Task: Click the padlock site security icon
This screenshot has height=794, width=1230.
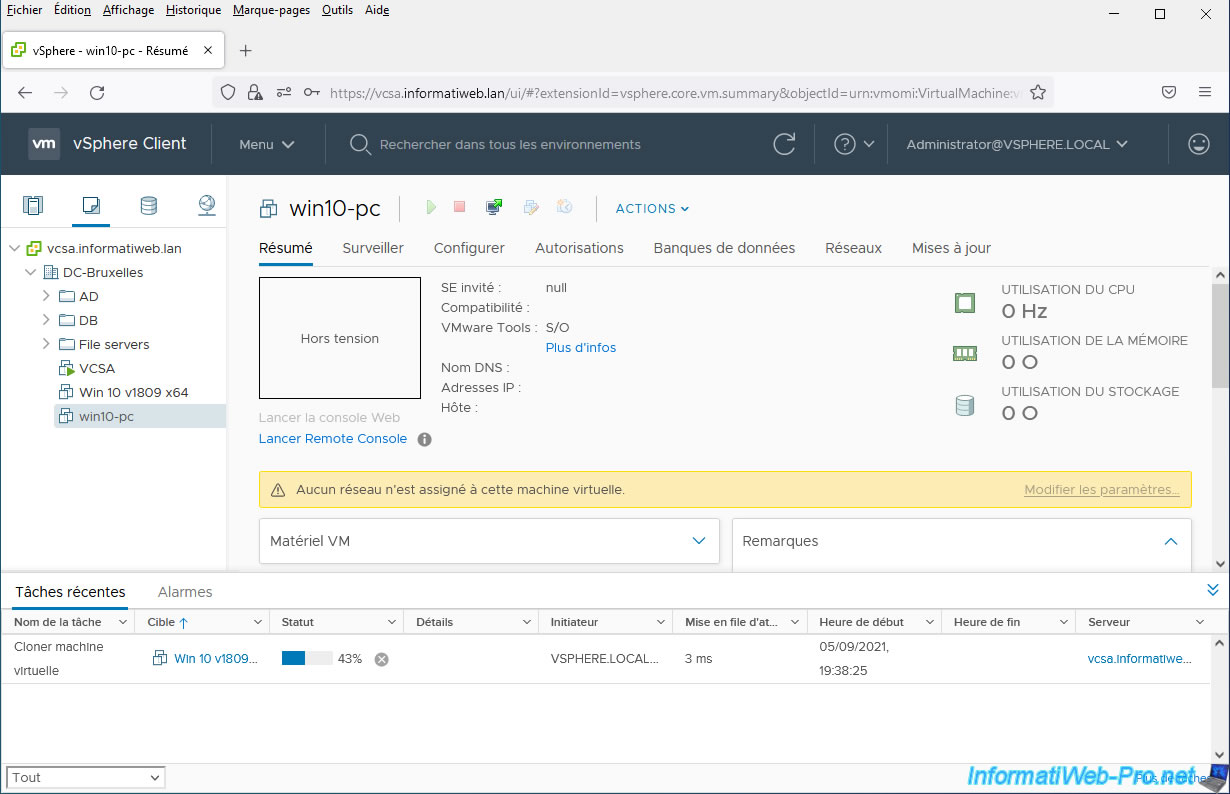Action: [254, 92]
